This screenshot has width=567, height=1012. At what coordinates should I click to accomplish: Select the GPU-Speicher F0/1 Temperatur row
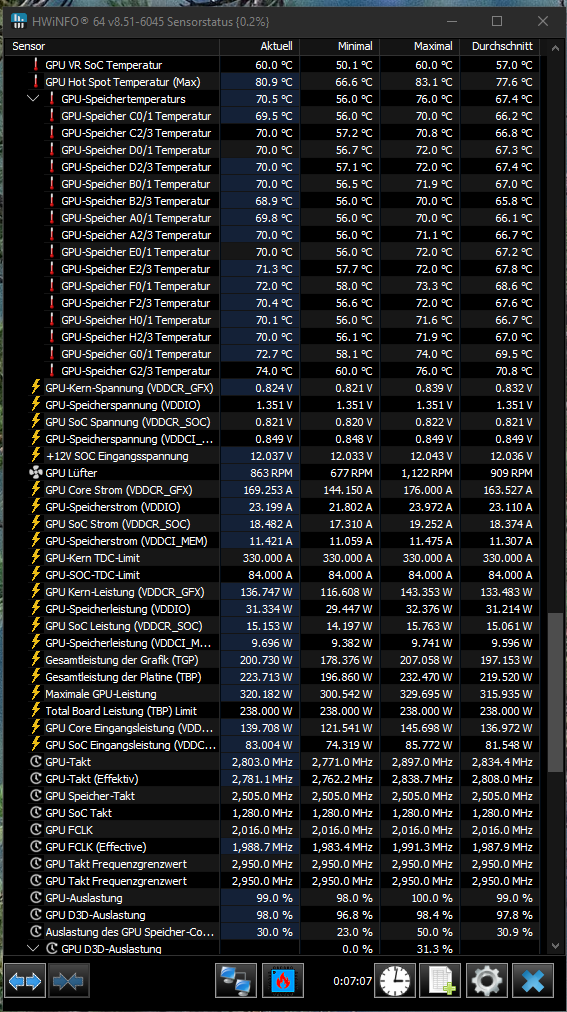click(x=272, y=286)
